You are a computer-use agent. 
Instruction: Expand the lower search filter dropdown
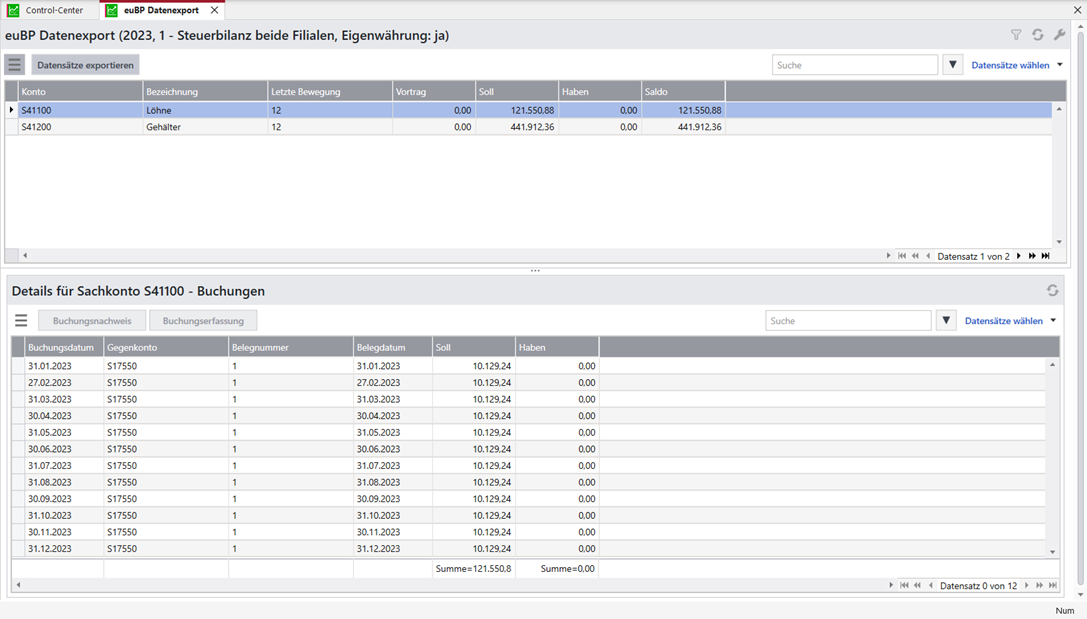[x=946, y=321]
